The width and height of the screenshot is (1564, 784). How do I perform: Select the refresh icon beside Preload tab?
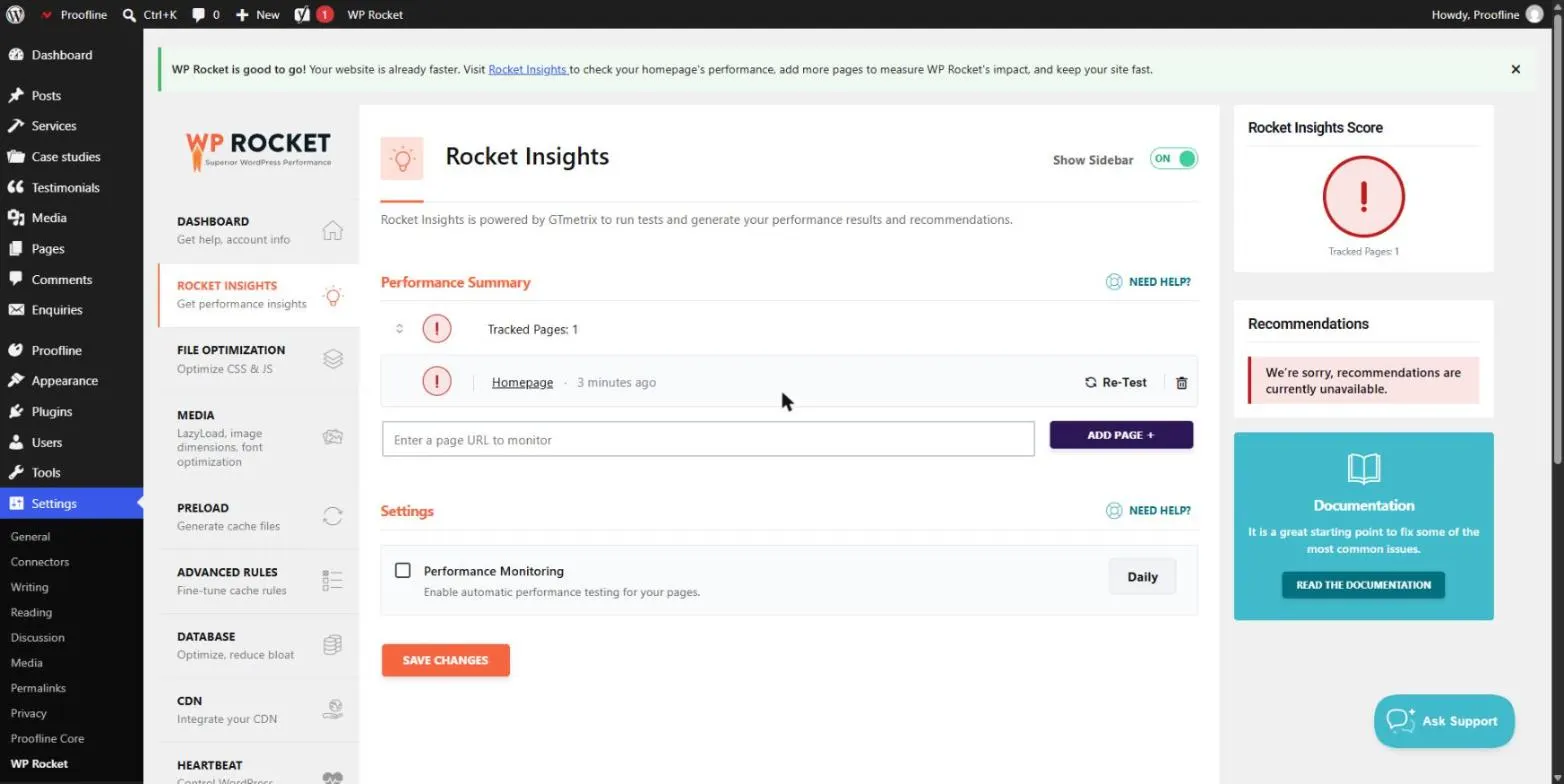[x=332, y=516]
